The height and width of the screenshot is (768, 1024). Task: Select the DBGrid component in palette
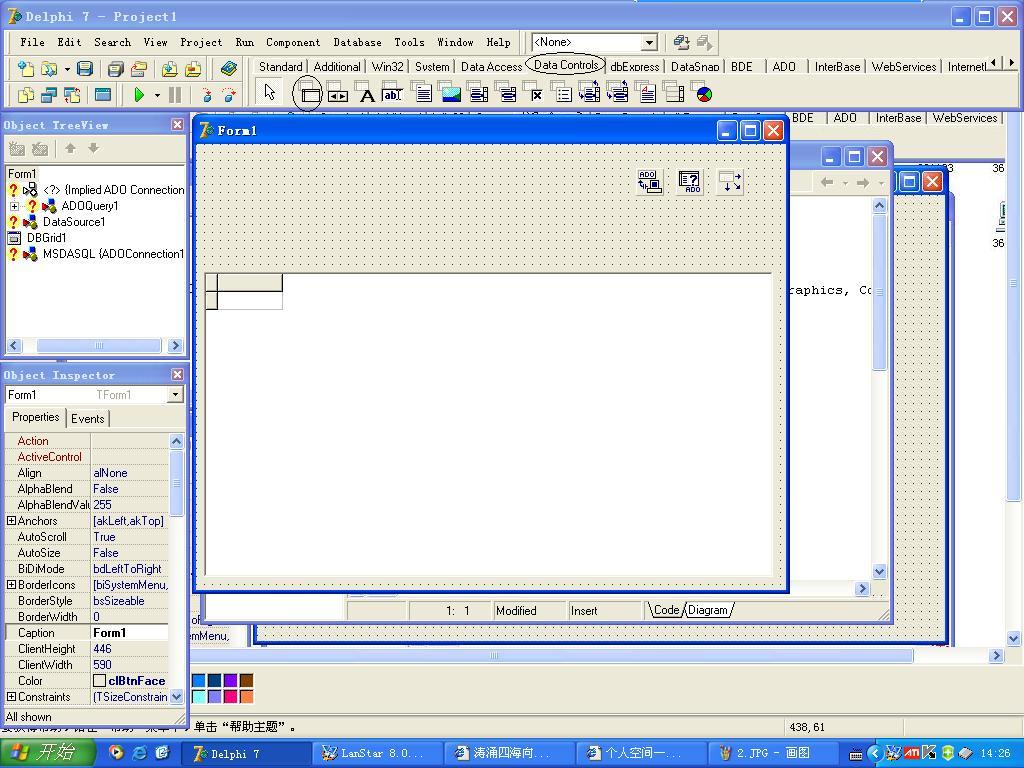(x=310, y=95)
